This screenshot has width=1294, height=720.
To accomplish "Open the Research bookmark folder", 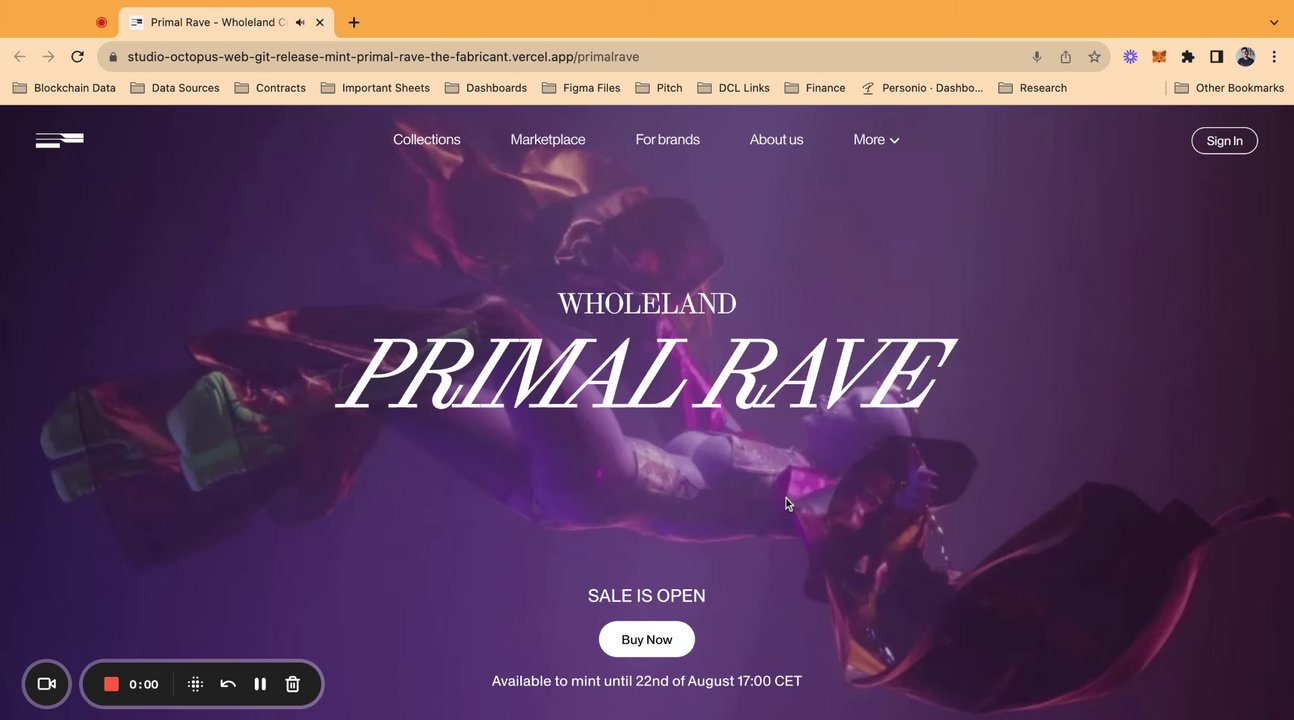I will coord(1033,88).
